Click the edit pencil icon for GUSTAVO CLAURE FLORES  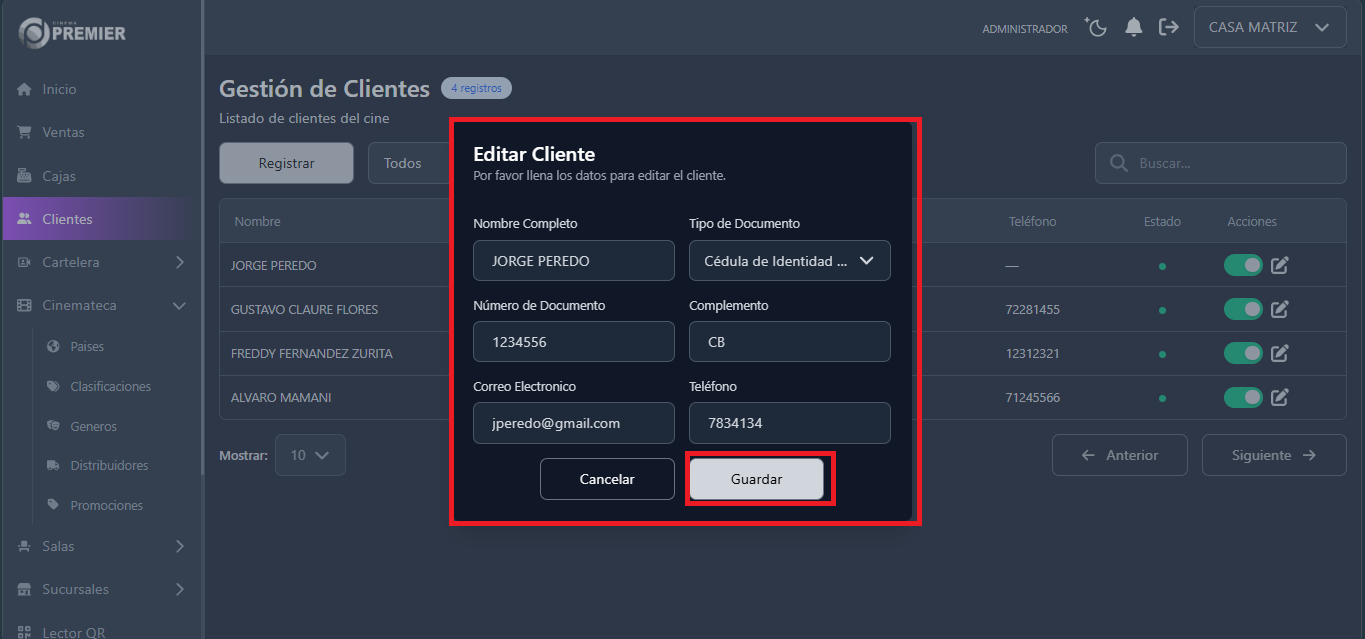pos(1280,309)
